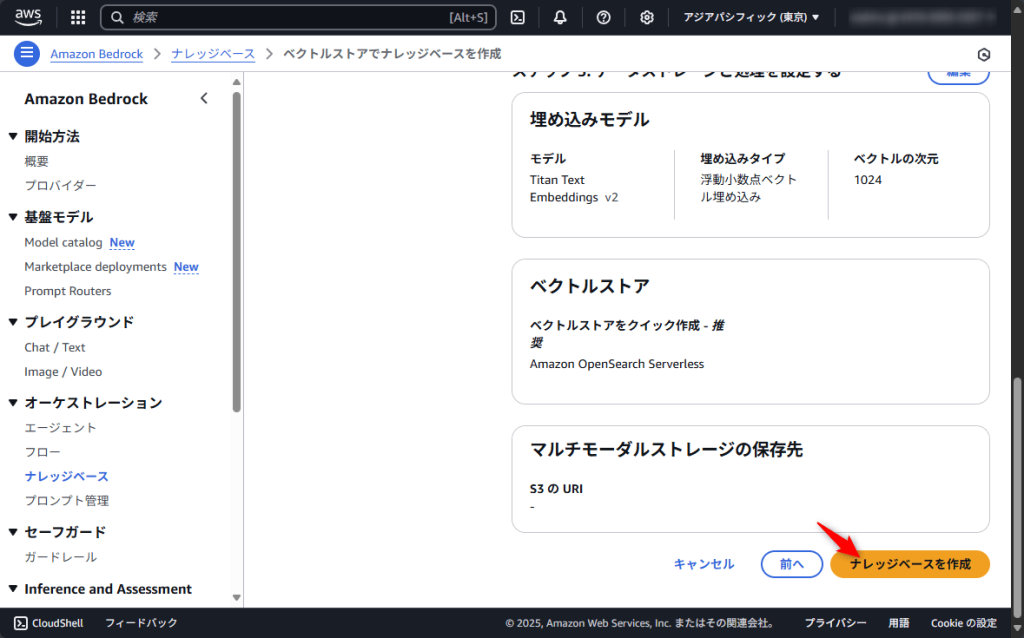This screenshot has width=1024, height=638.
Task: Click the Titan Text Embeddings v2 text
Action: click(574, 188)
